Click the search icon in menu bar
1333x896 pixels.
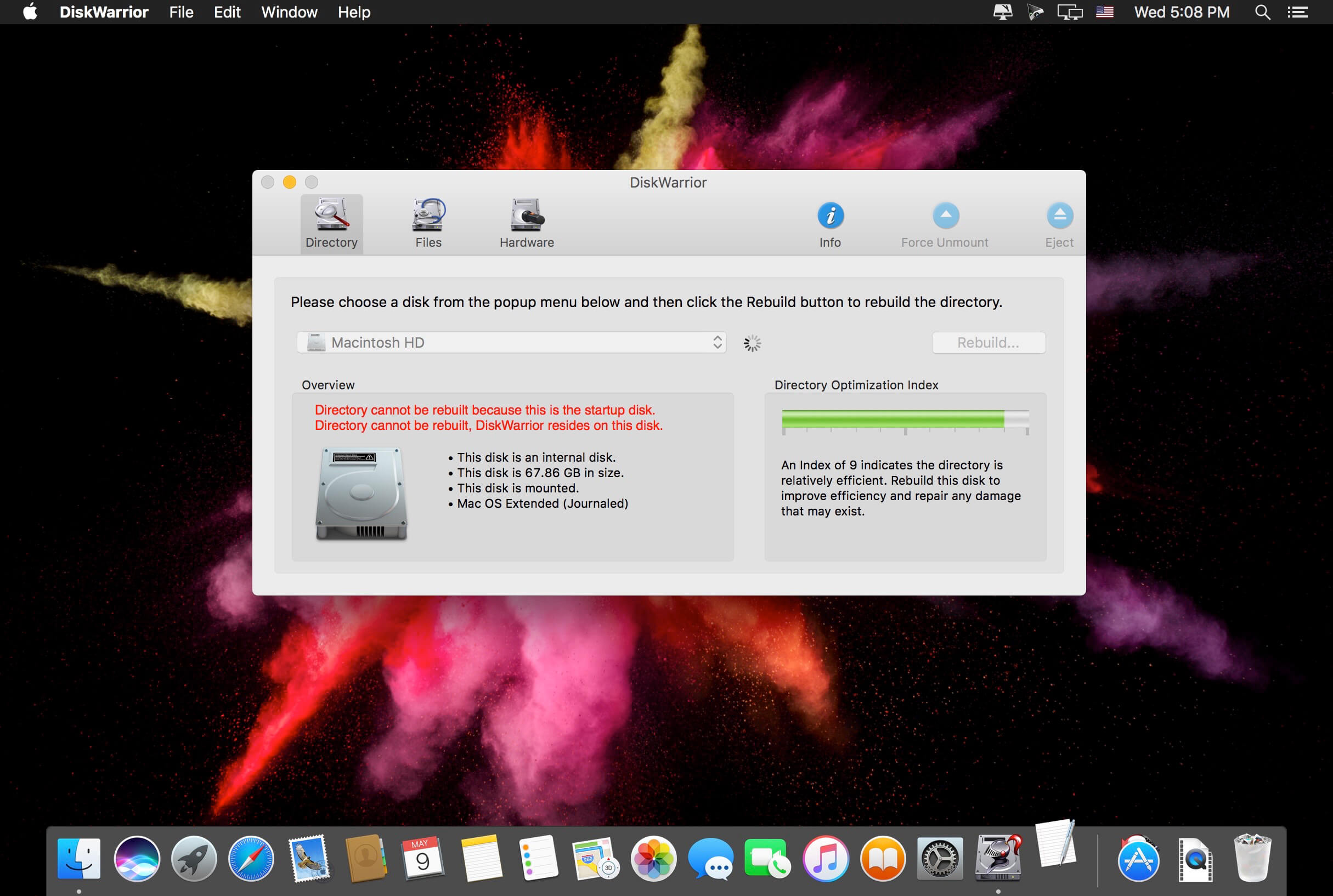[1263, 12]
